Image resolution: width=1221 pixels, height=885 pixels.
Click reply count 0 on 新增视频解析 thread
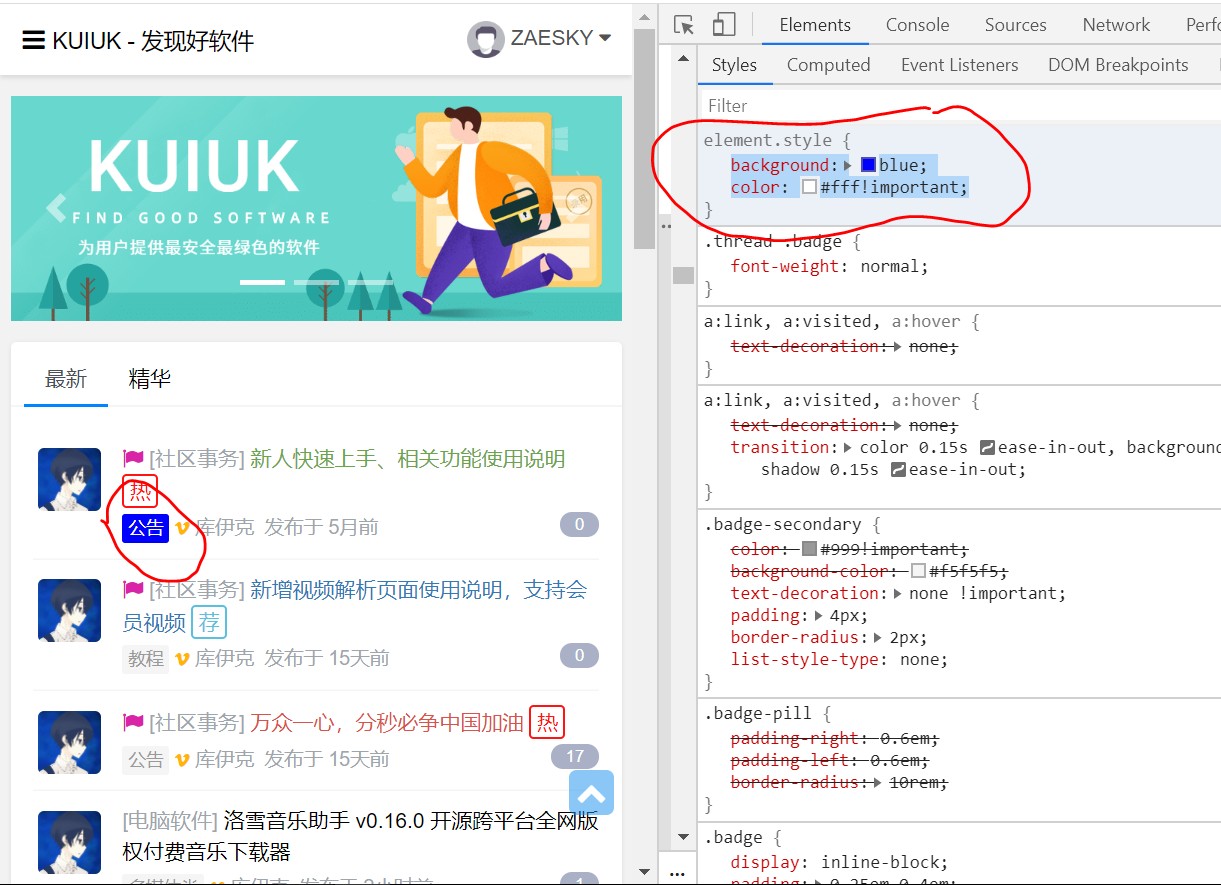click(579, 655)
